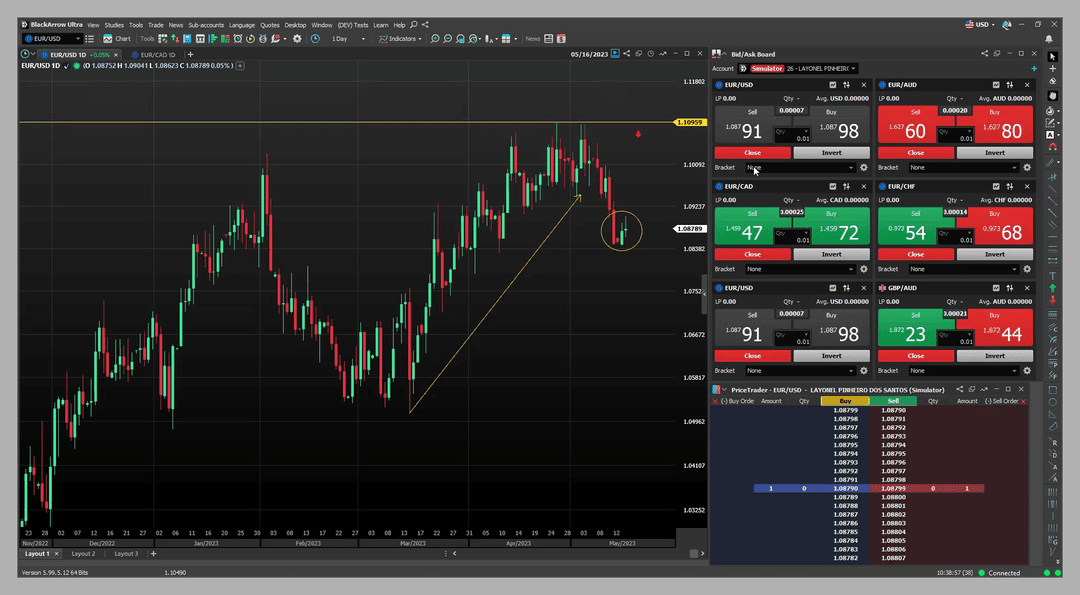This screenshot has height=595, width=1080.
Task: Toggle the green indicator dot beside EUR/USD 1D
Action: [77, 66]
